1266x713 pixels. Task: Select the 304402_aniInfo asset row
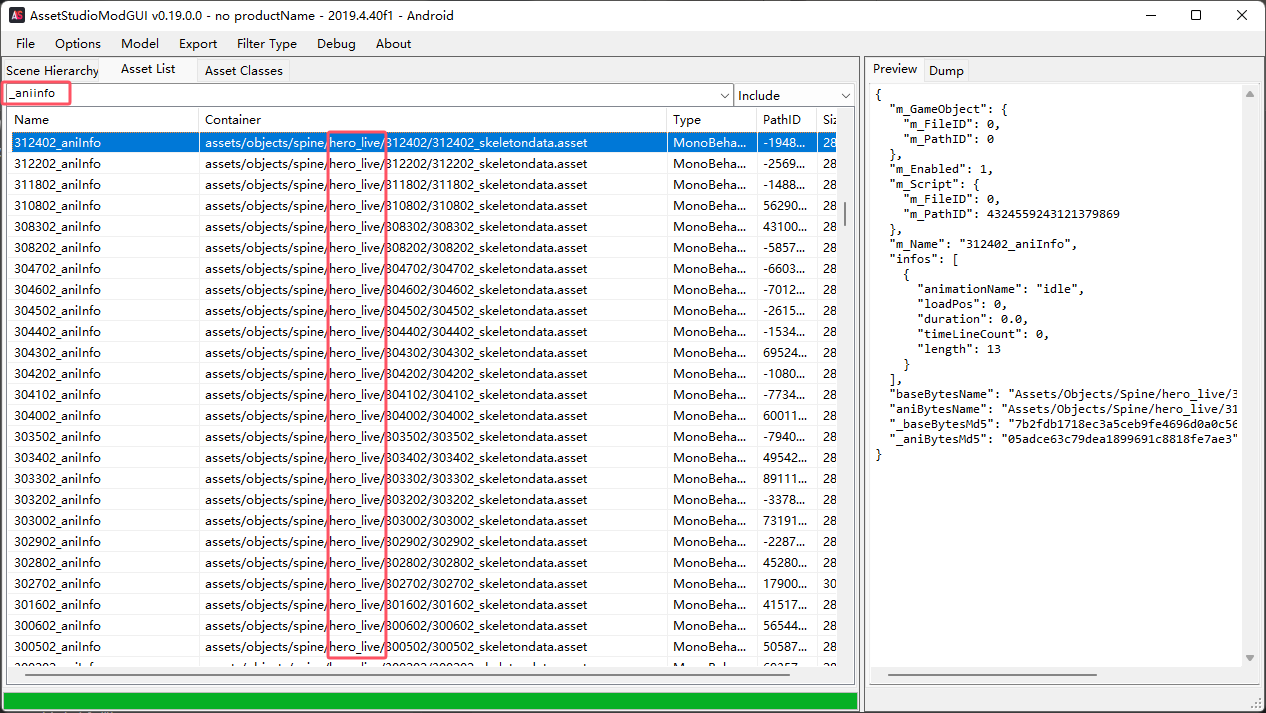click(423, 331)
